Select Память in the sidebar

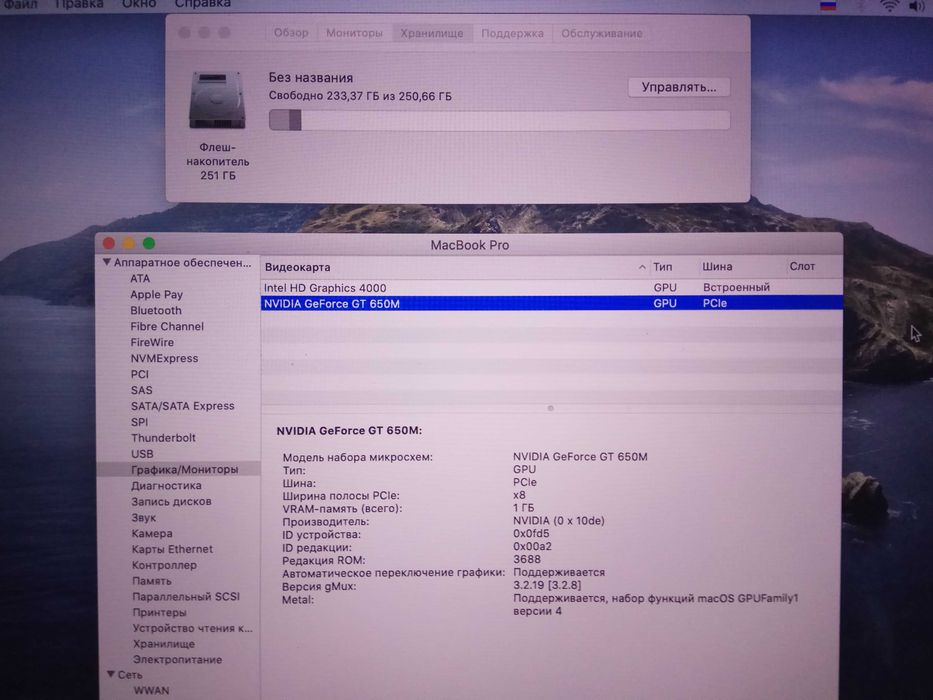click(x=152, y=581)
